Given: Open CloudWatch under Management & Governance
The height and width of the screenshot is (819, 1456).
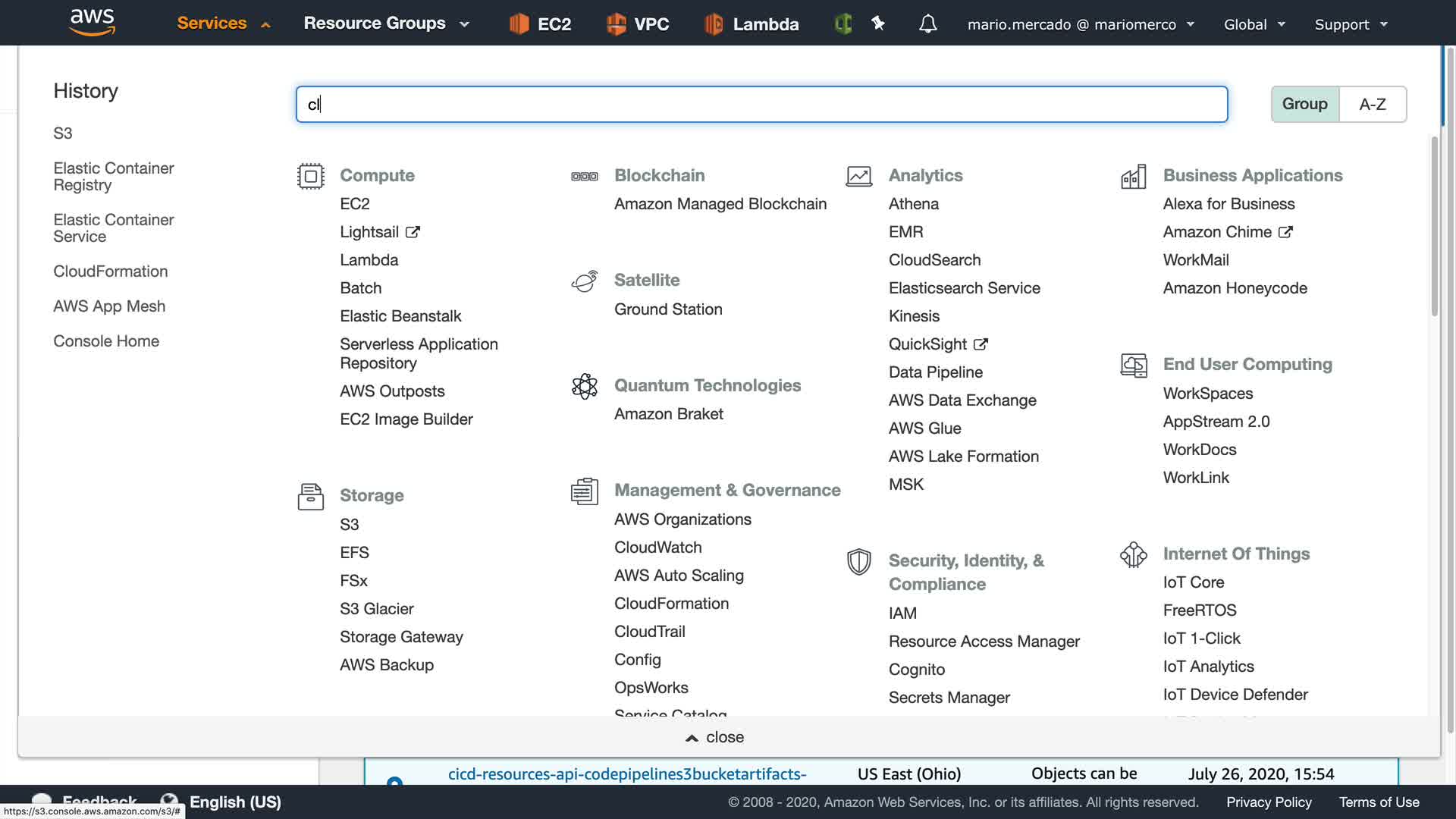Looking at the screenshot, I should 657,548.
